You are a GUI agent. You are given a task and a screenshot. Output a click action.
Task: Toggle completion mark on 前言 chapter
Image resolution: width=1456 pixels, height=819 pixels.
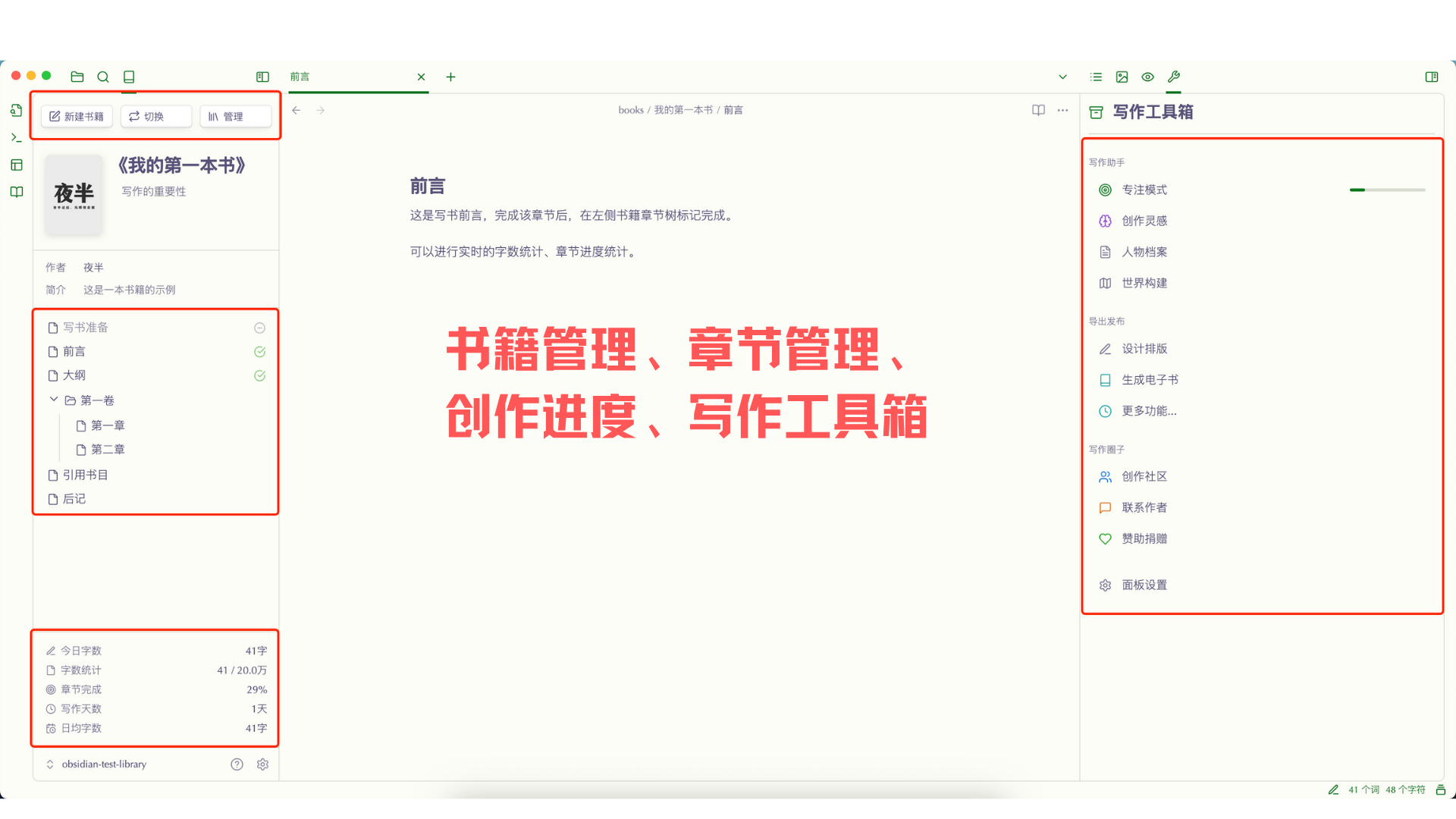click(259, 352)
